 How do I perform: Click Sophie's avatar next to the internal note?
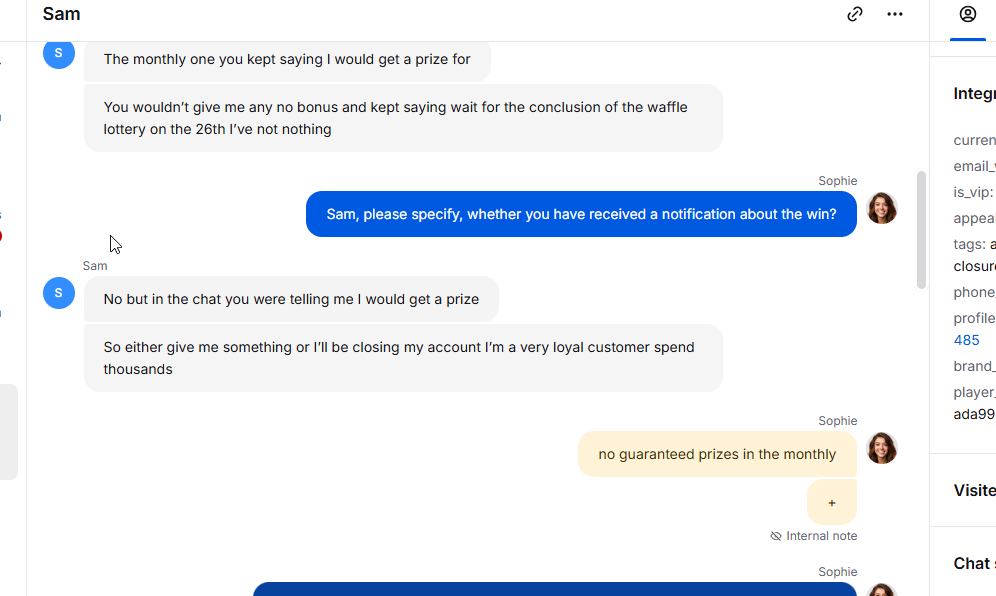(881, 448)
